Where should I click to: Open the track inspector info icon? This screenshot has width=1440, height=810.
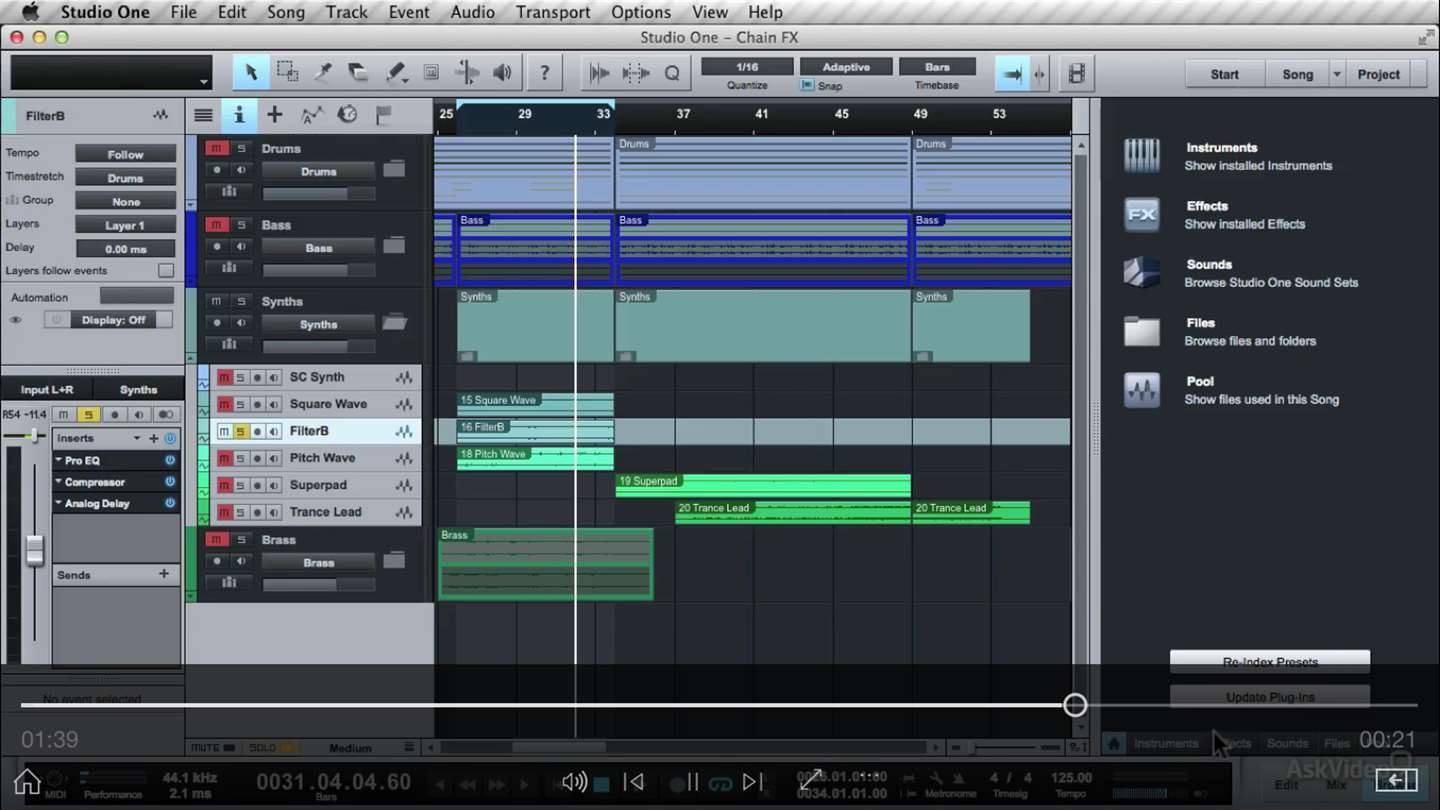click(238, 115)
